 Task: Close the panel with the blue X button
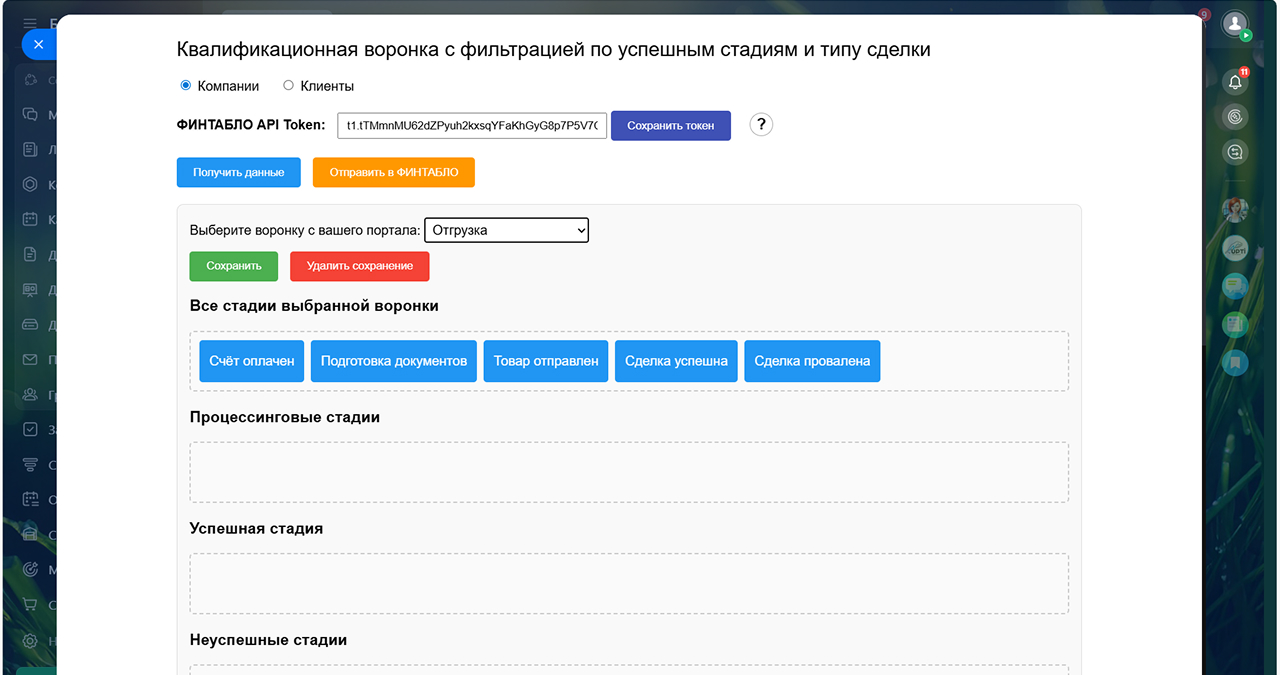point(38,45)
